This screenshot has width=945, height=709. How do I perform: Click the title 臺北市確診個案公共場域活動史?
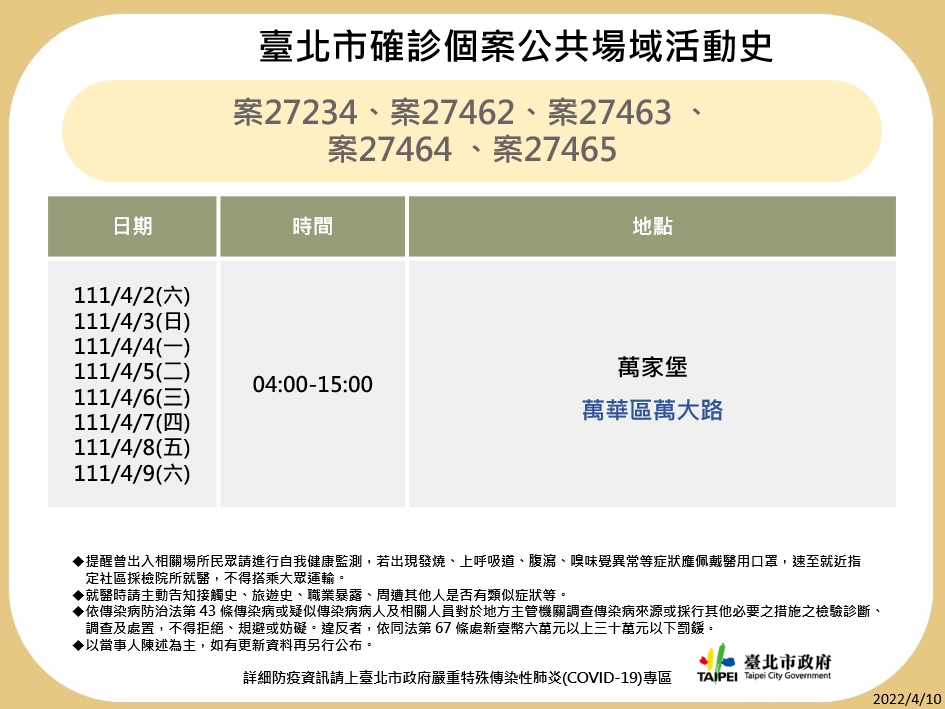tap(516, 45)
